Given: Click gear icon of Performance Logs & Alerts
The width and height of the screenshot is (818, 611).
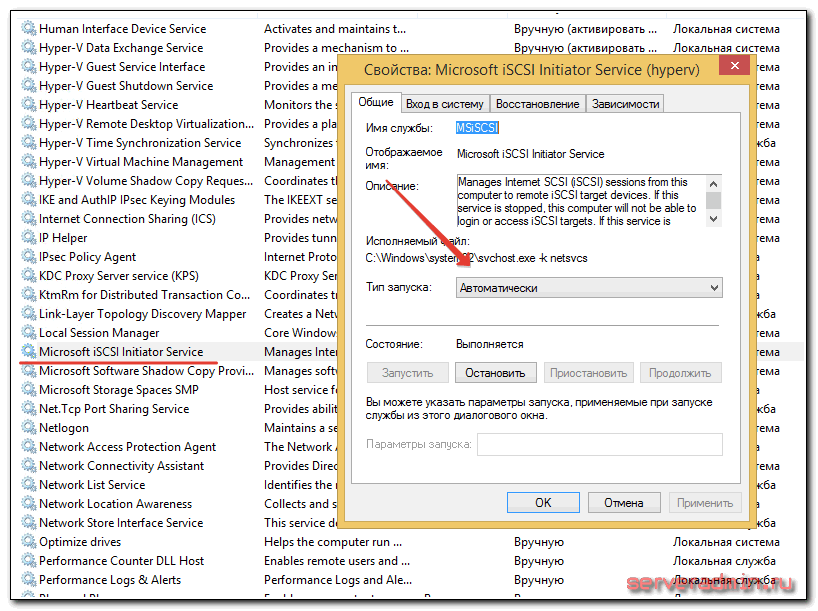Looking at the screenshot, I should click(28, 580).
